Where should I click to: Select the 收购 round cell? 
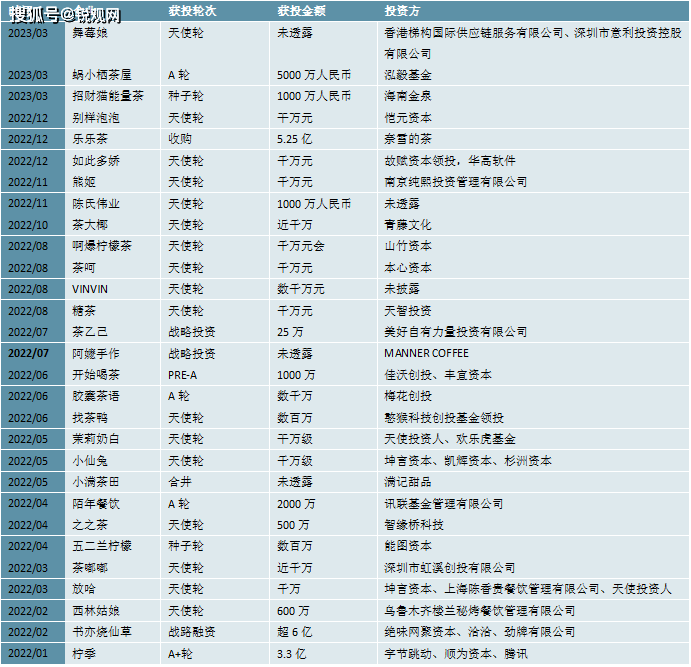point(180,139)
